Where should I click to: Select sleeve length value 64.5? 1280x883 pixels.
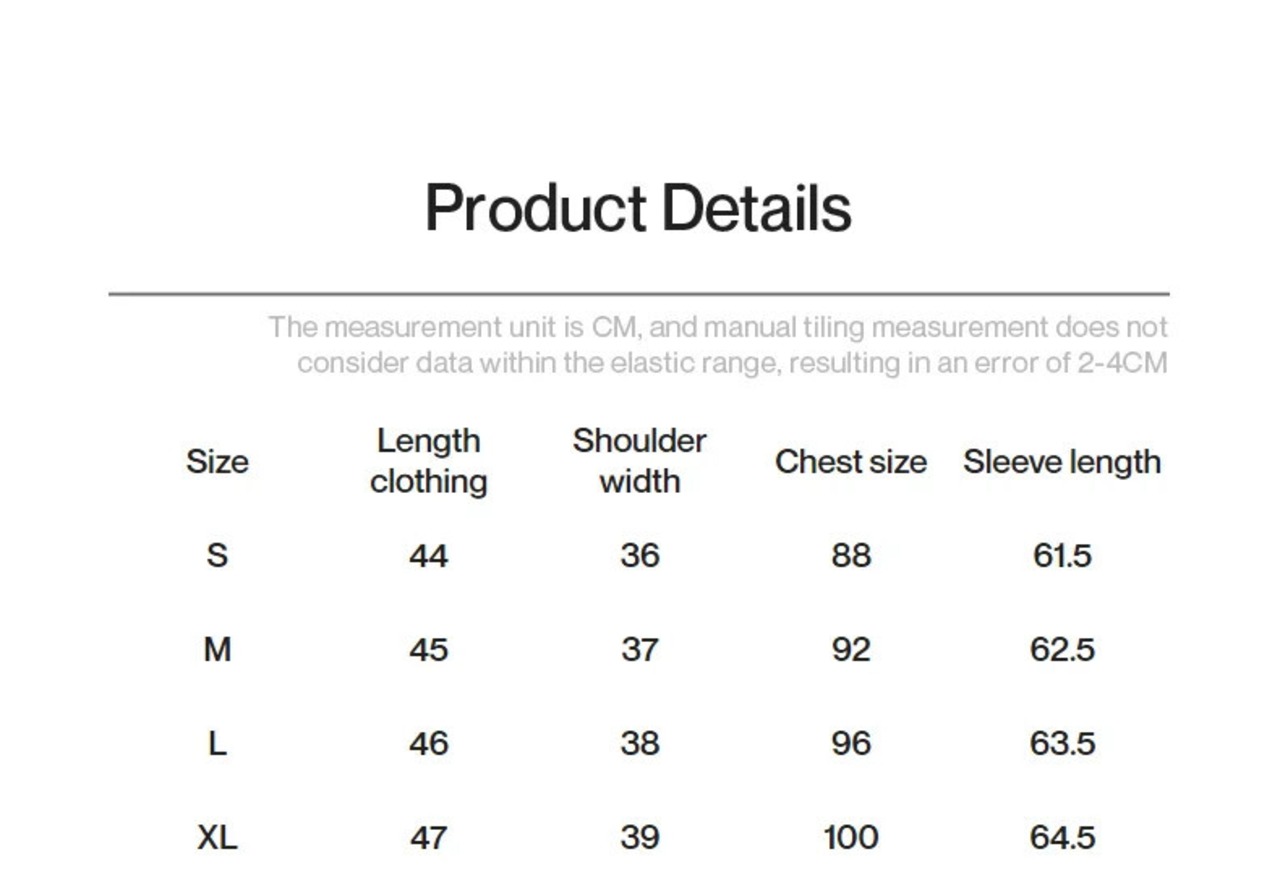pos(1062,838)
